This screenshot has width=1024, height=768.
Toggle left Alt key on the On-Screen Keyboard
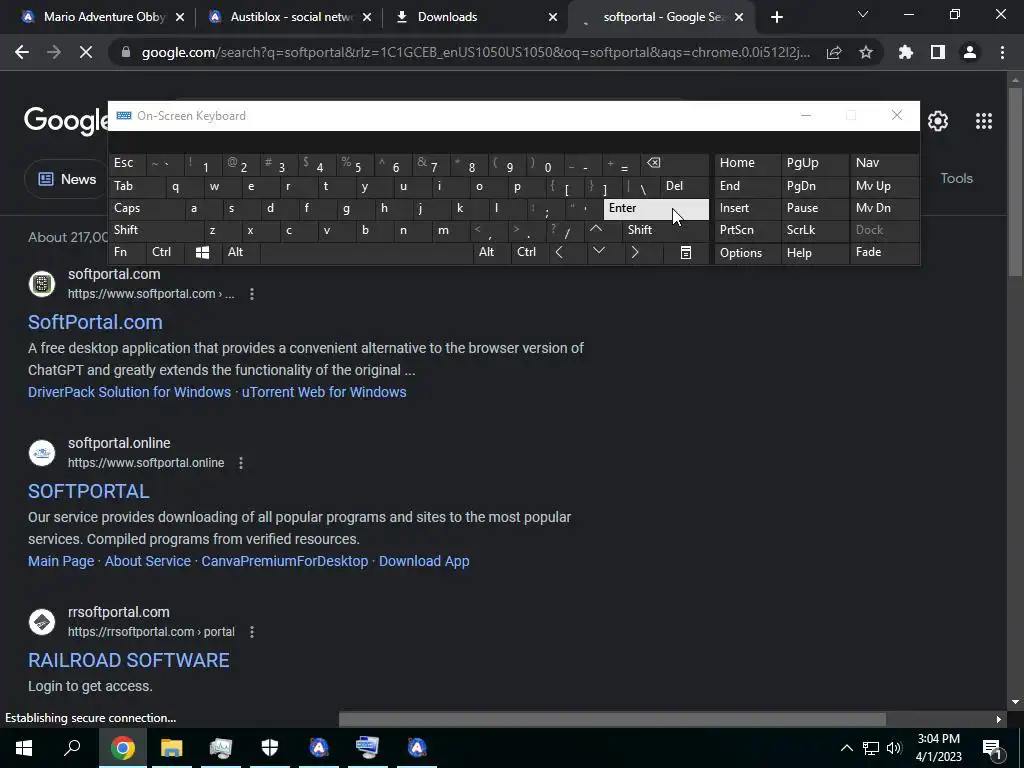241,253
